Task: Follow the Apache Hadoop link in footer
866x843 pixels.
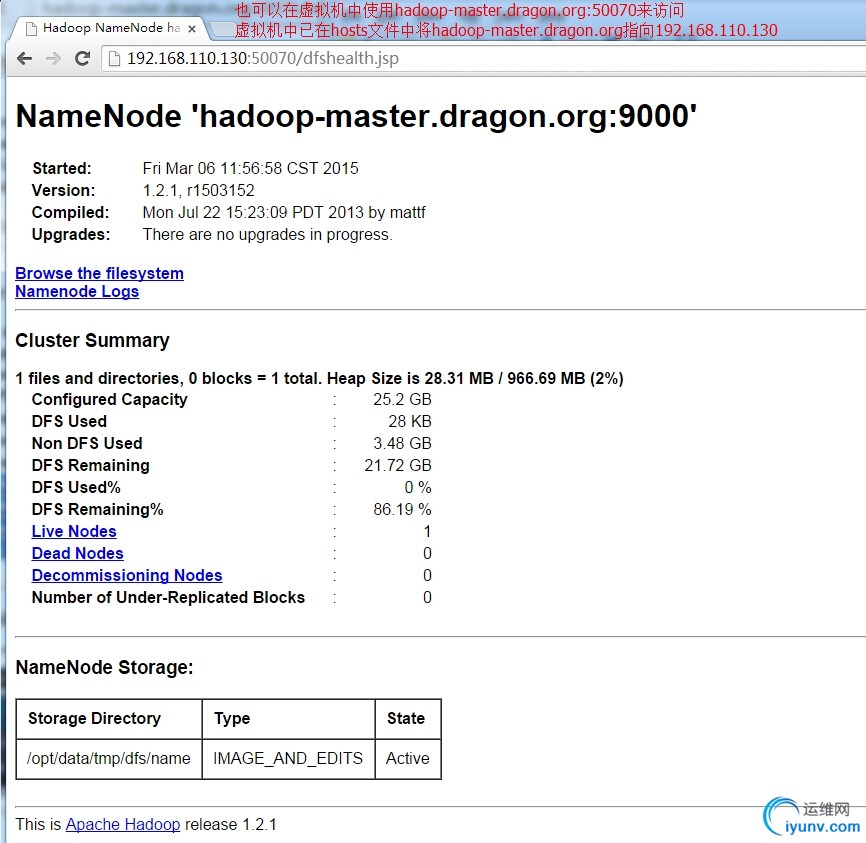Action: 123,824
